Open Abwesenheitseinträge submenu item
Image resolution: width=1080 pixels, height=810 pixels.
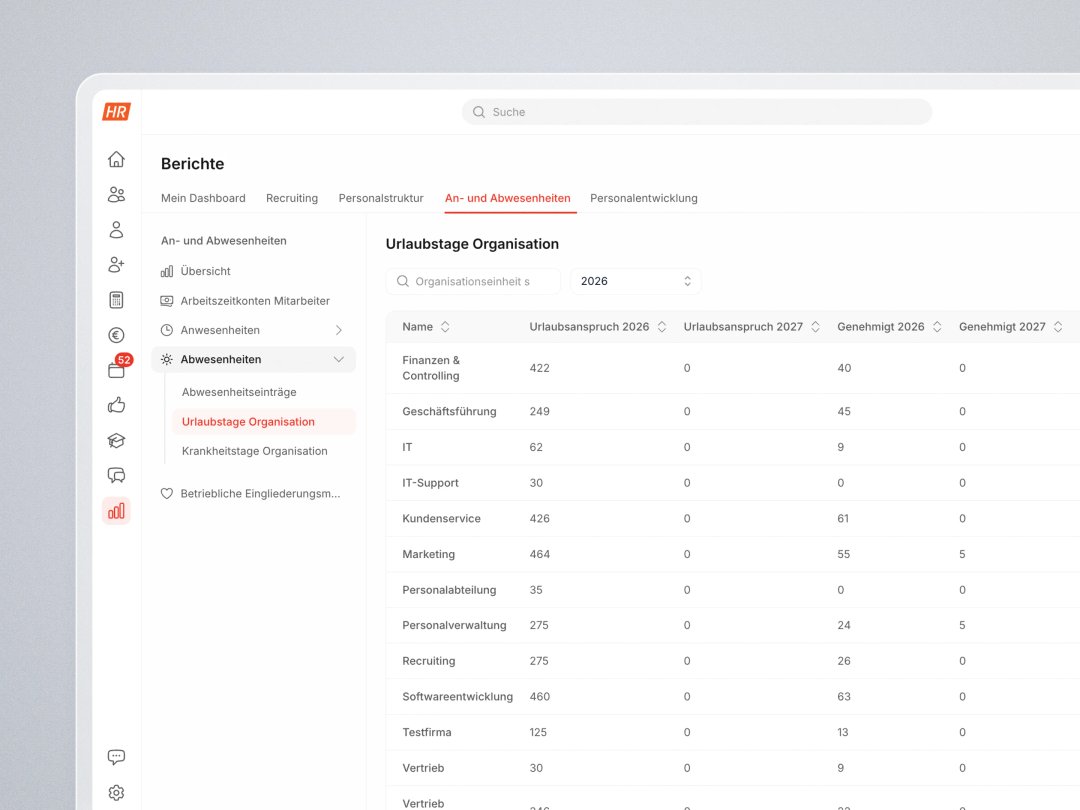click(239, 392)
